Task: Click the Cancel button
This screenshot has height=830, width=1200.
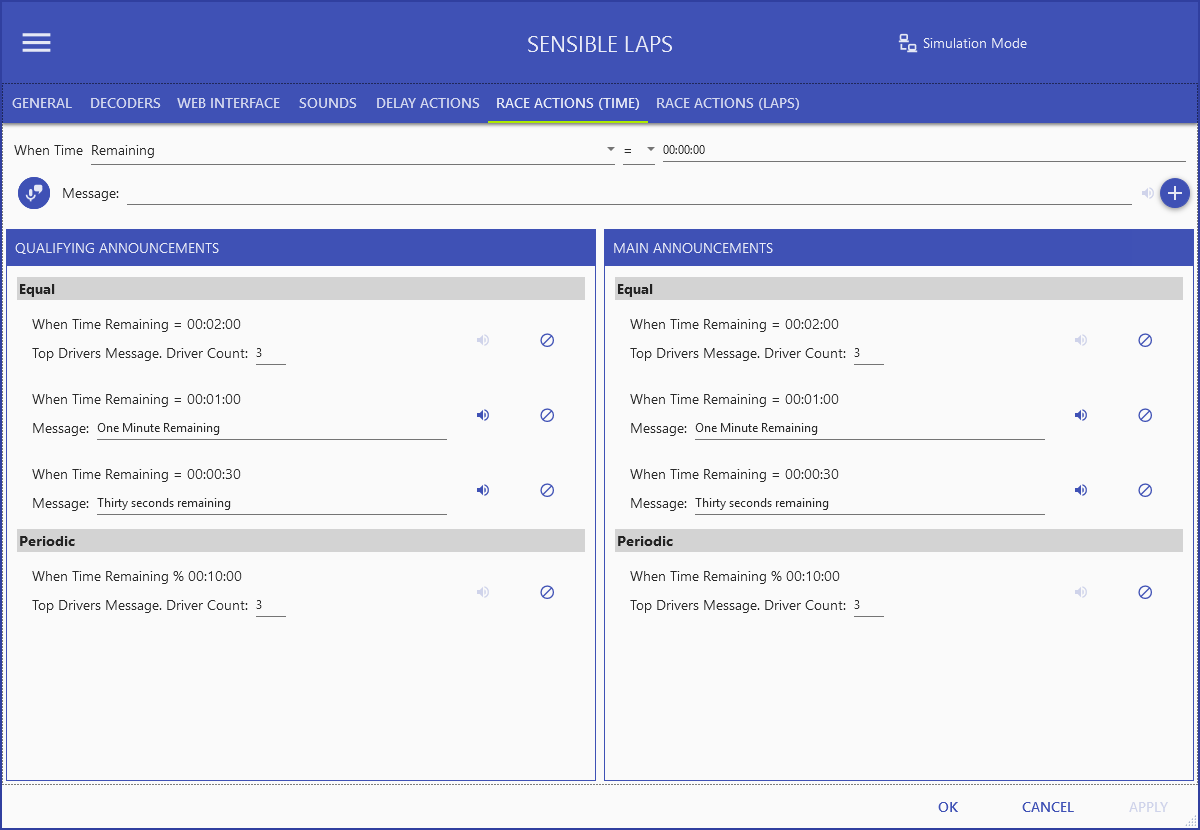Action: click(x=1048, y=807)
